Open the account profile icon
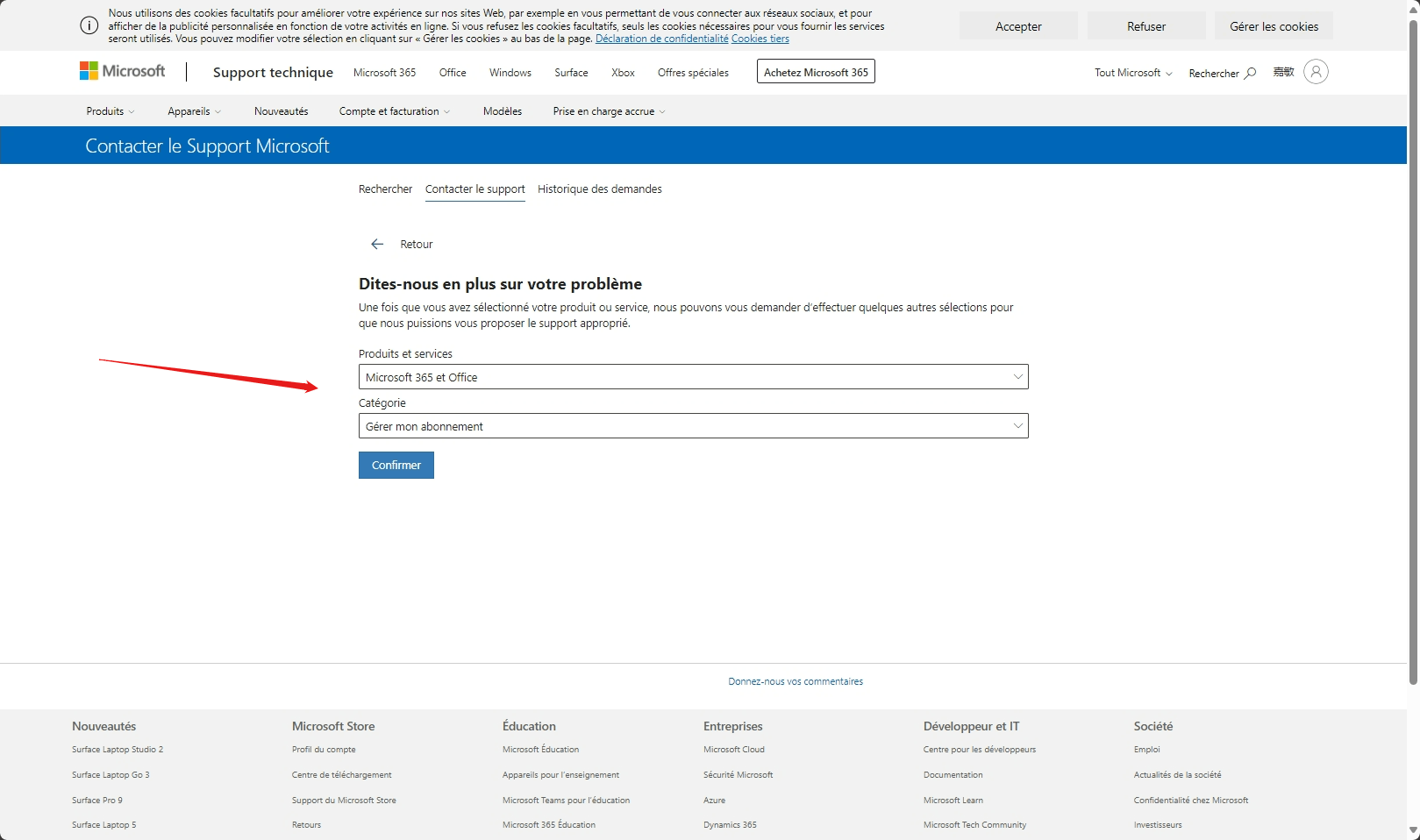1420x840 pixels. click(x=1316, y=72)
